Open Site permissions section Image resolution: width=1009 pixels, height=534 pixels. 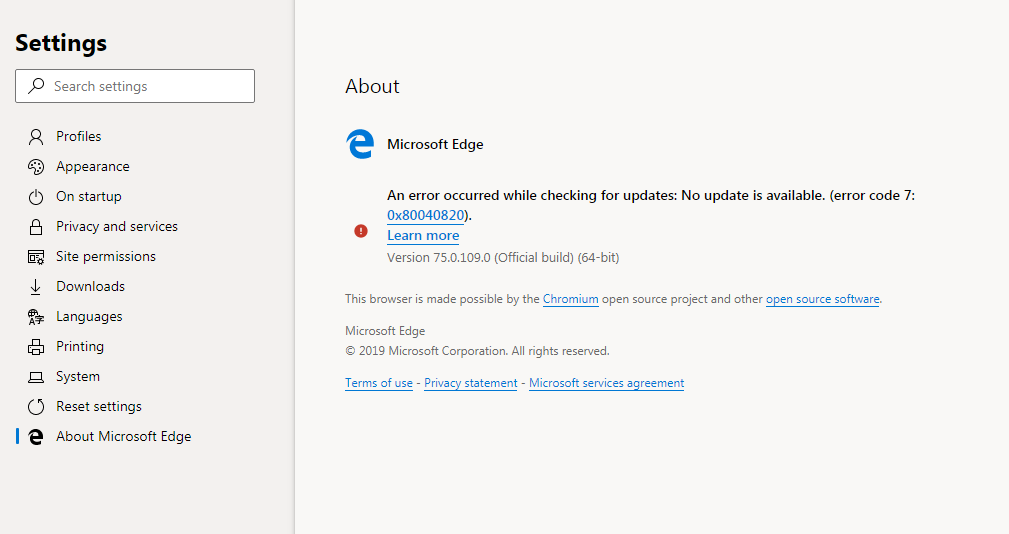tap(106, 257)
